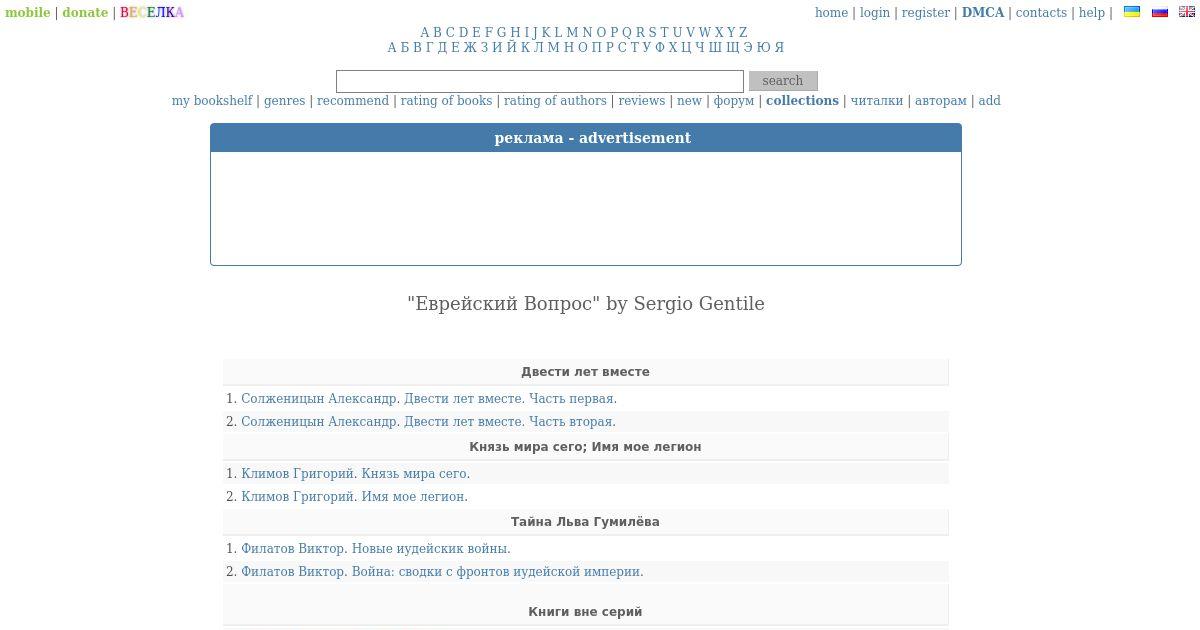This screenshot has width=1200, height=630.
Task: Select Cyrillic letter Ю in the alphabet index
Action: coord(764,48)
